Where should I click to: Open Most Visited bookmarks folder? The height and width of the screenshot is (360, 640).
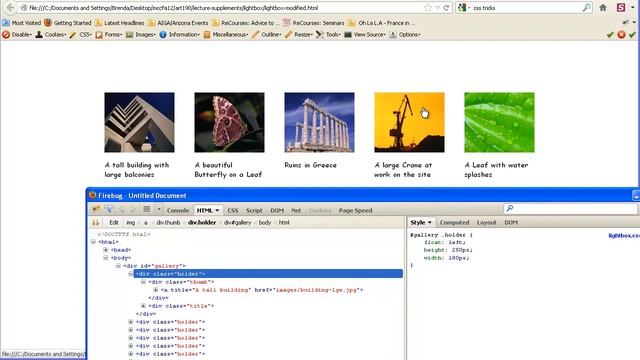pyautogui.click(x=22, y=23)
